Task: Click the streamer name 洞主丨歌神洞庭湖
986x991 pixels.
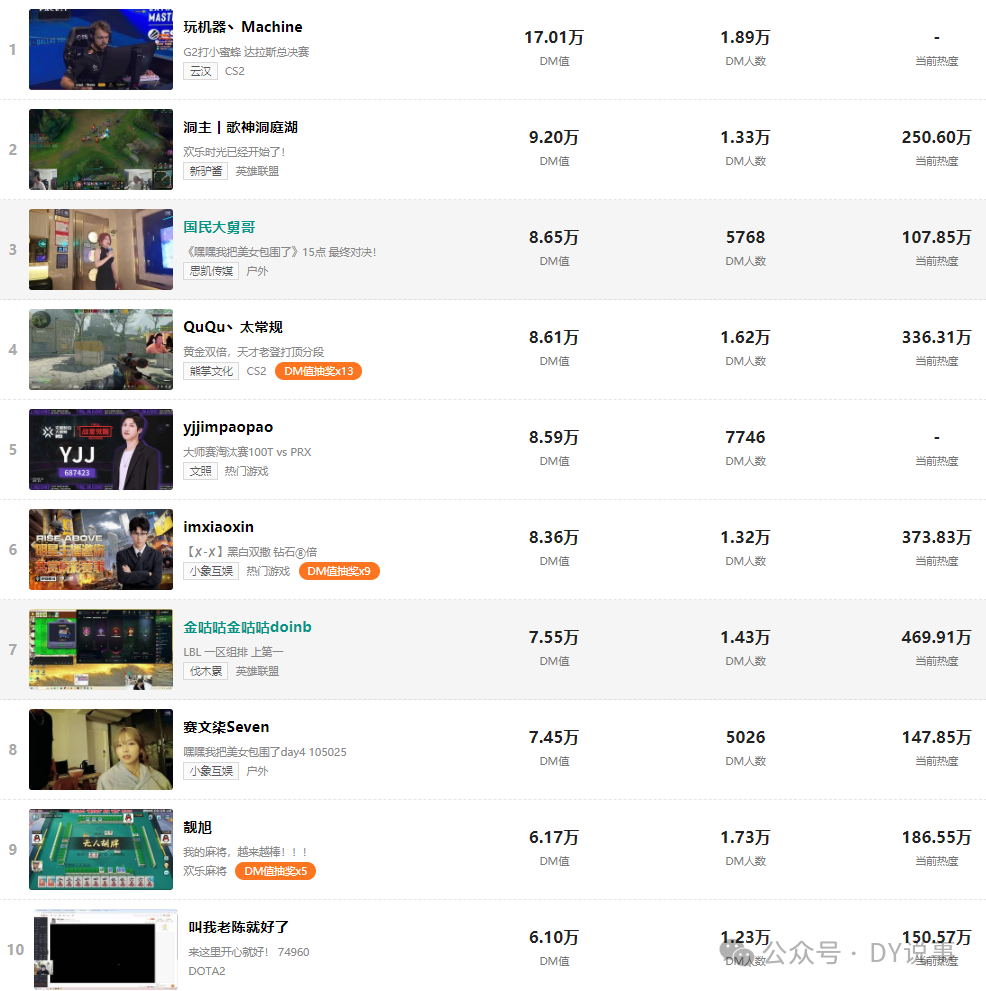Action: 240,127
